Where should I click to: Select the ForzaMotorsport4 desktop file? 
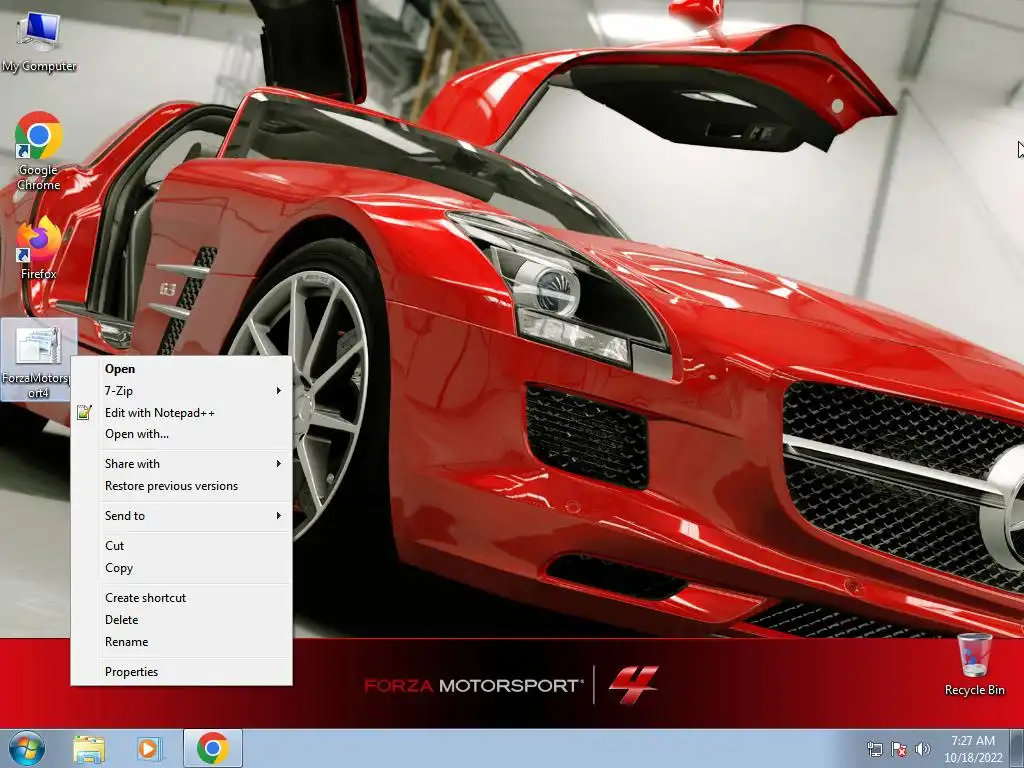pos(39,360)
